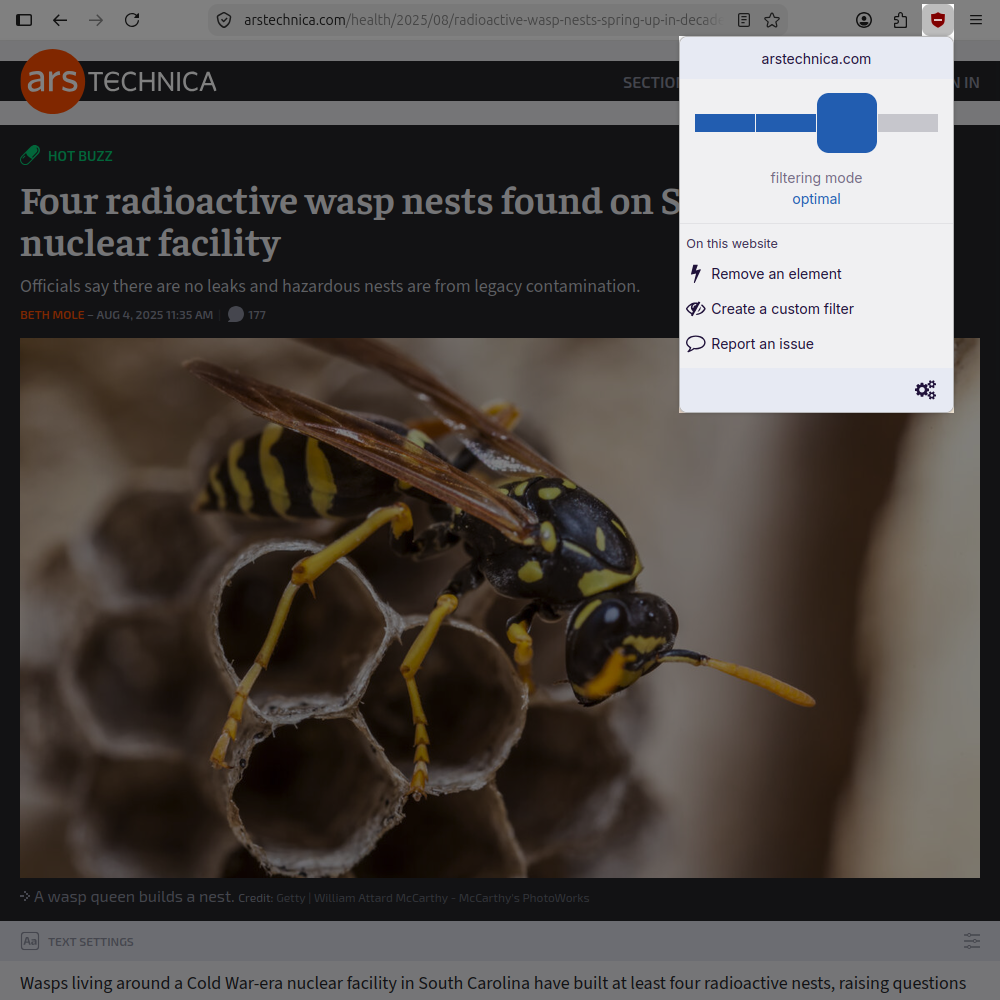The width and height of the screenshot is (1000, 1000).
Task: Go forward with the forward arrow
Action: tap(96, 20)
